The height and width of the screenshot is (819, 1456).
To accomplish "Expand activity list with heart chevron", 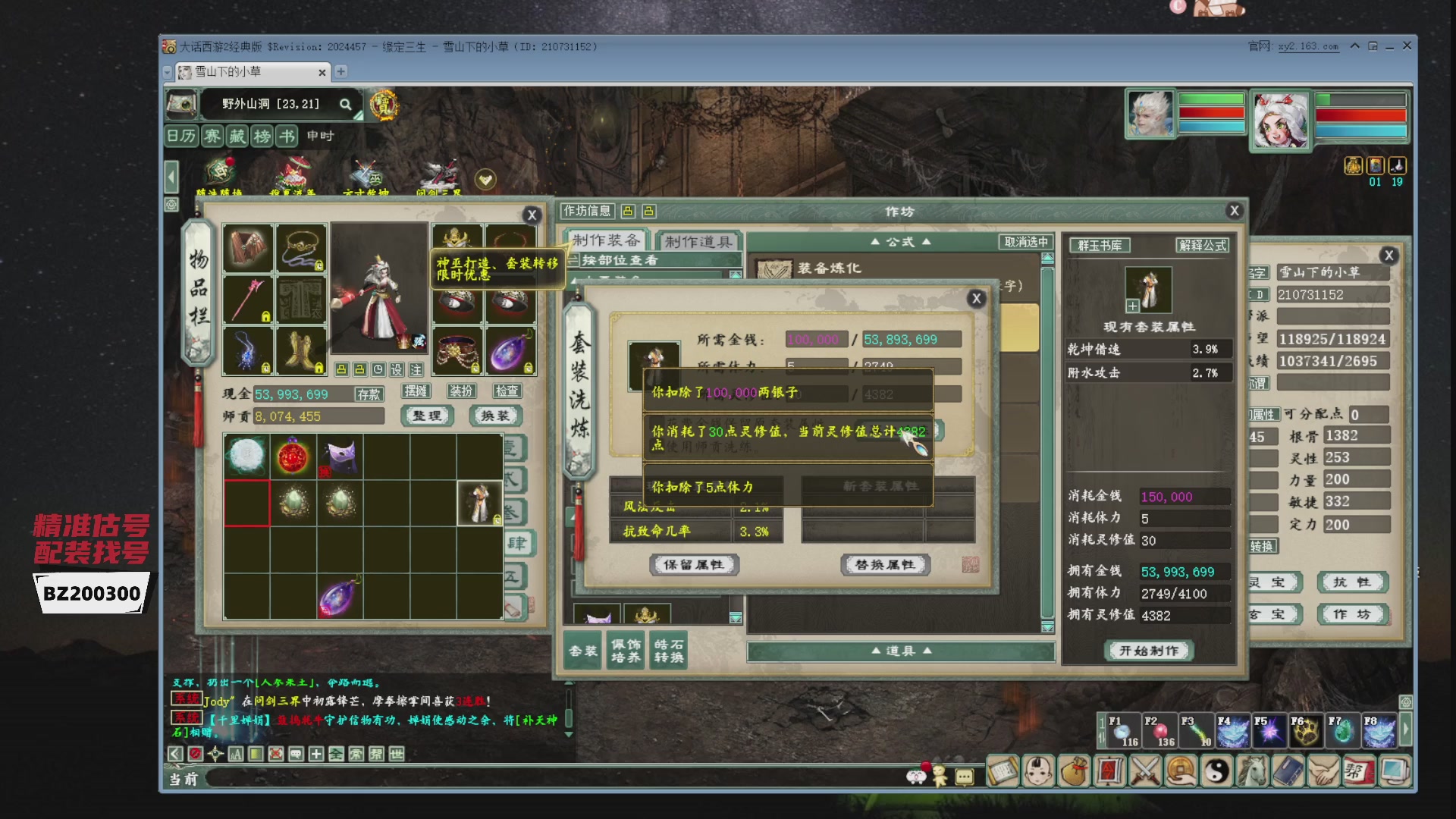I will [485, 180].
